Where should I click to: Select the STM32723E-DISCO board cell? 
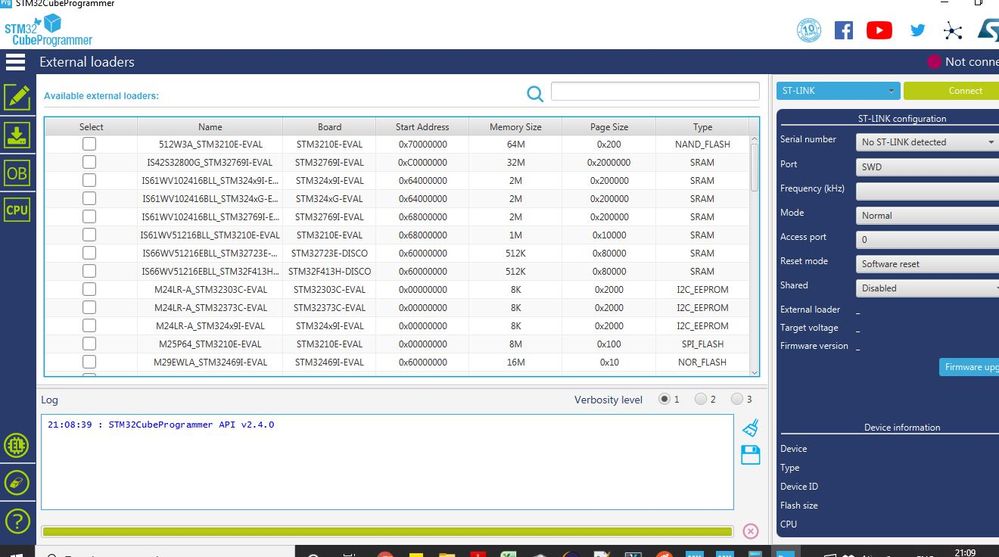coord(329,253)
